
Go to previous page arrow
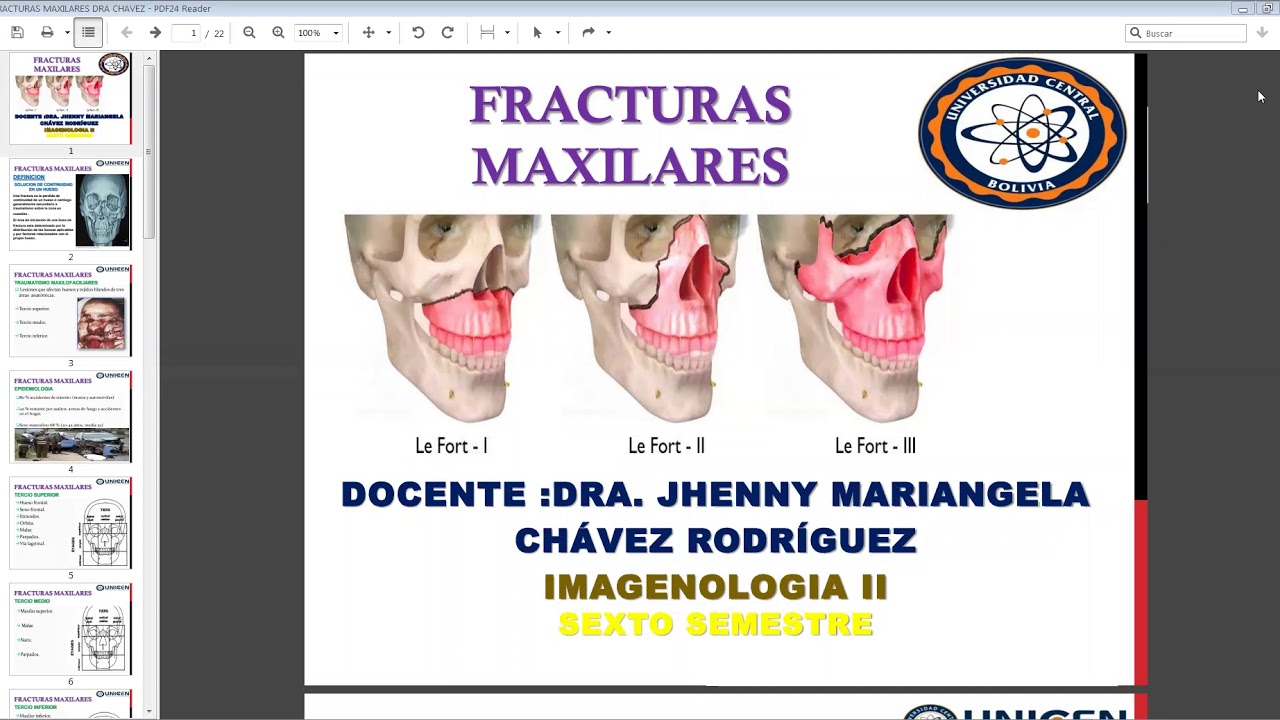click(127, 33)
